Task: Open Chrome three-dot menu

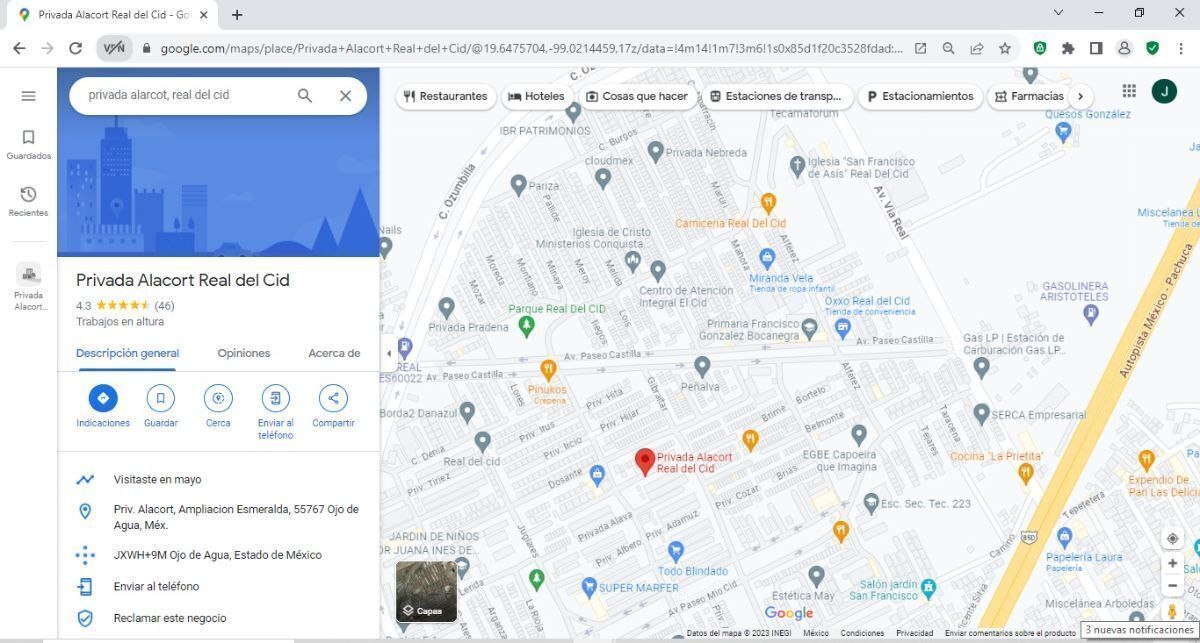Action: [x=1181, y=48]
